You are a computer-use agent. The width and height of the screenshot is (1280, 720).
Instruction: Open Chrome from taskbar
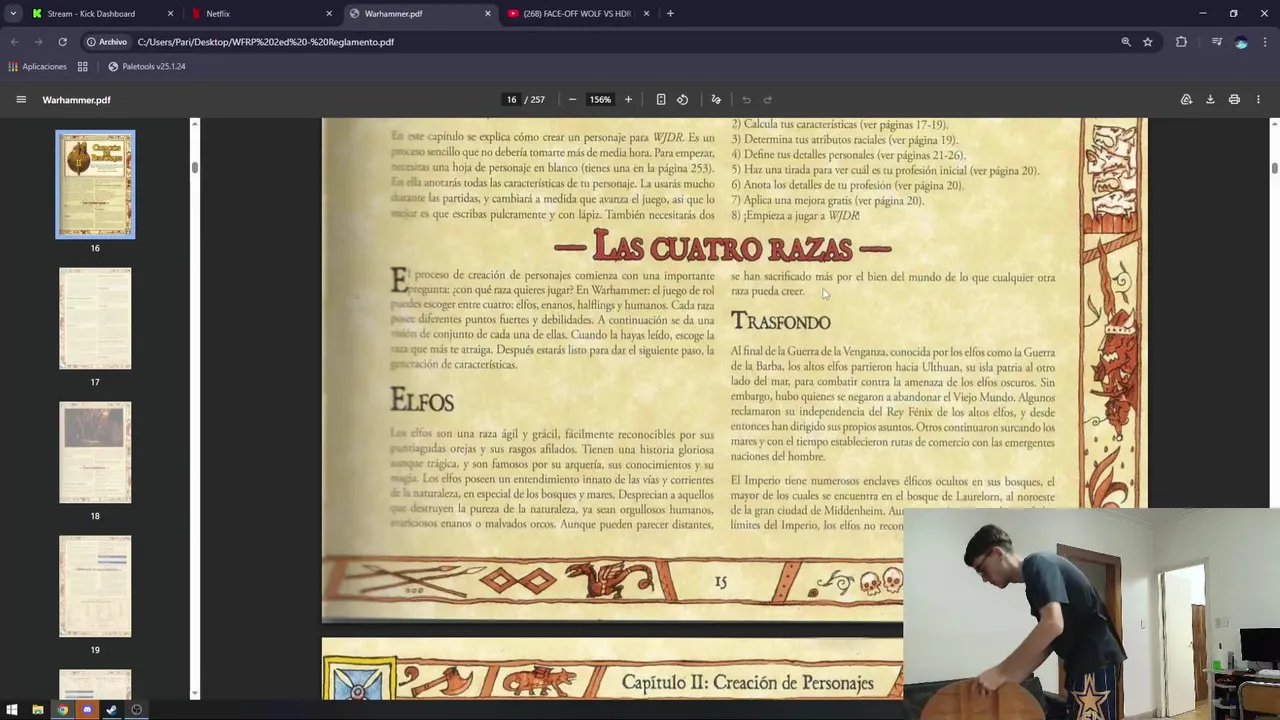[x=62, y=710]
